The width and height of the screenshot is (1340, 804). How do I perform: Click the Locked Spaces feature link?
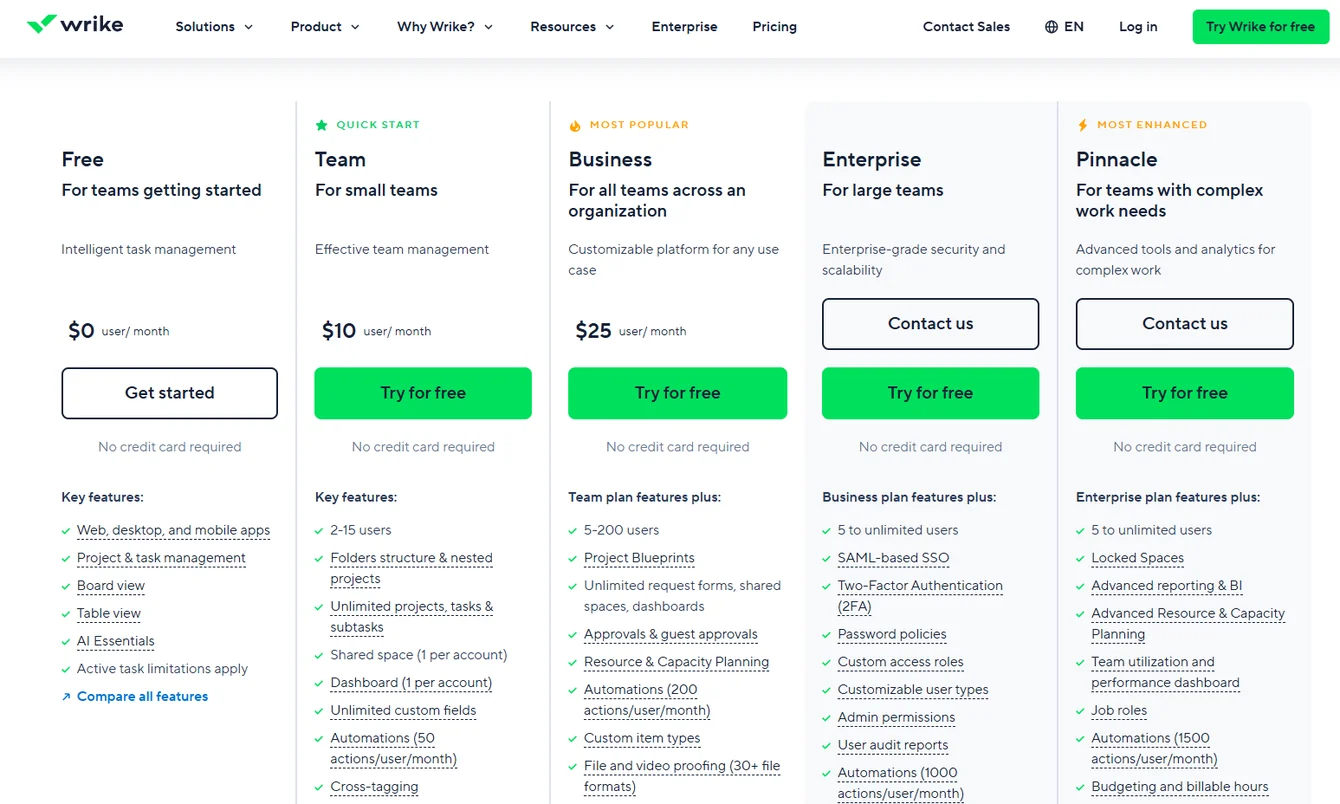tap(1137, 559)
